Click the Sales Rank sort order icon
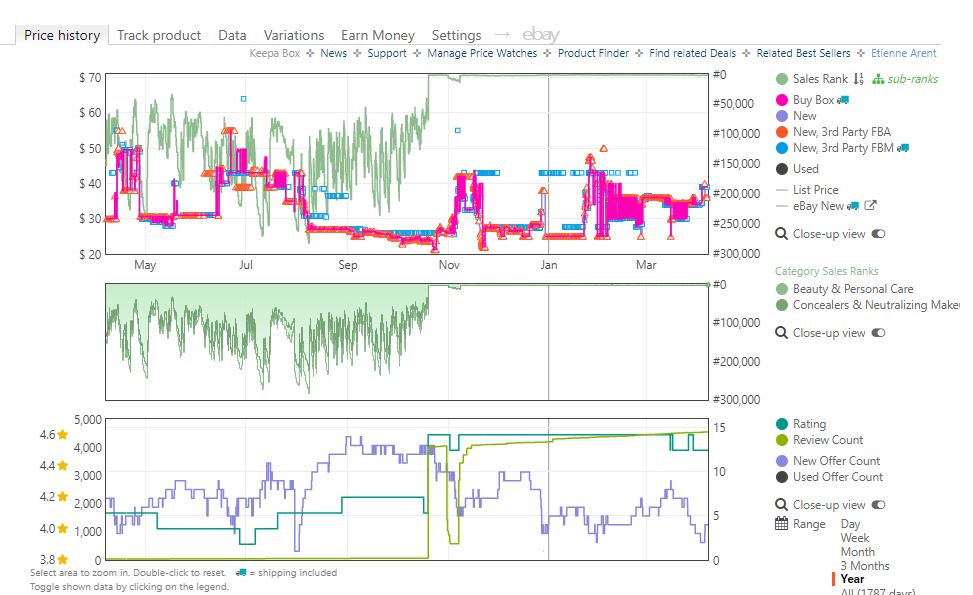 858,79
